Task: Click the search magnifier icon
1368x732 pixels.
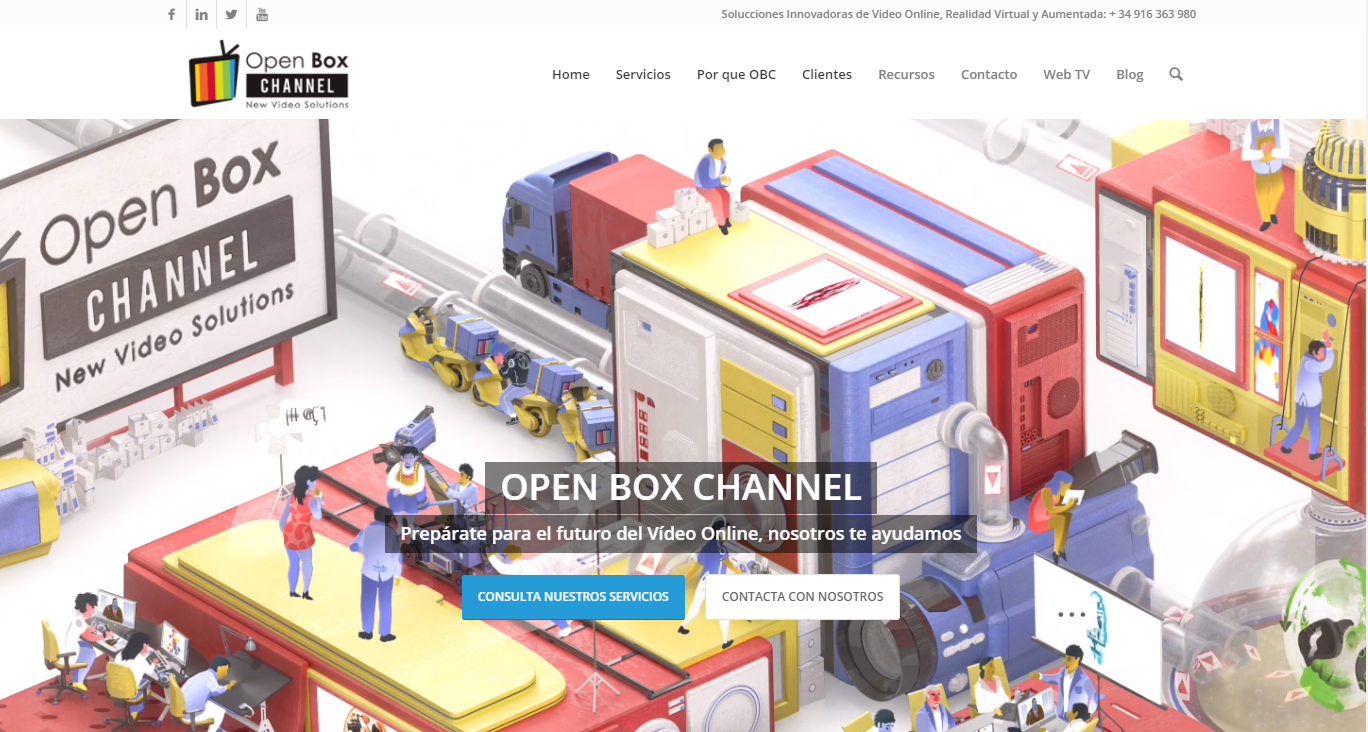Action: click(1176, 74)
